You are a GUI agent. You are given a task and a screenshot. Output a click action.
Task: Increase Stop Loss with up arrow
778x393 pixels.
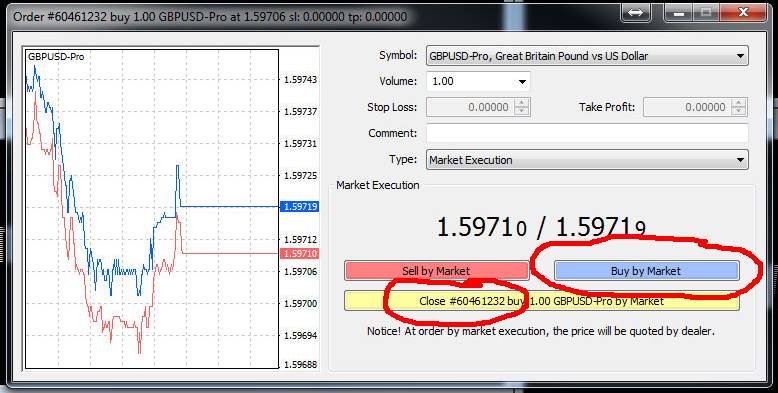pyautogui.click(x=521, y=103)
